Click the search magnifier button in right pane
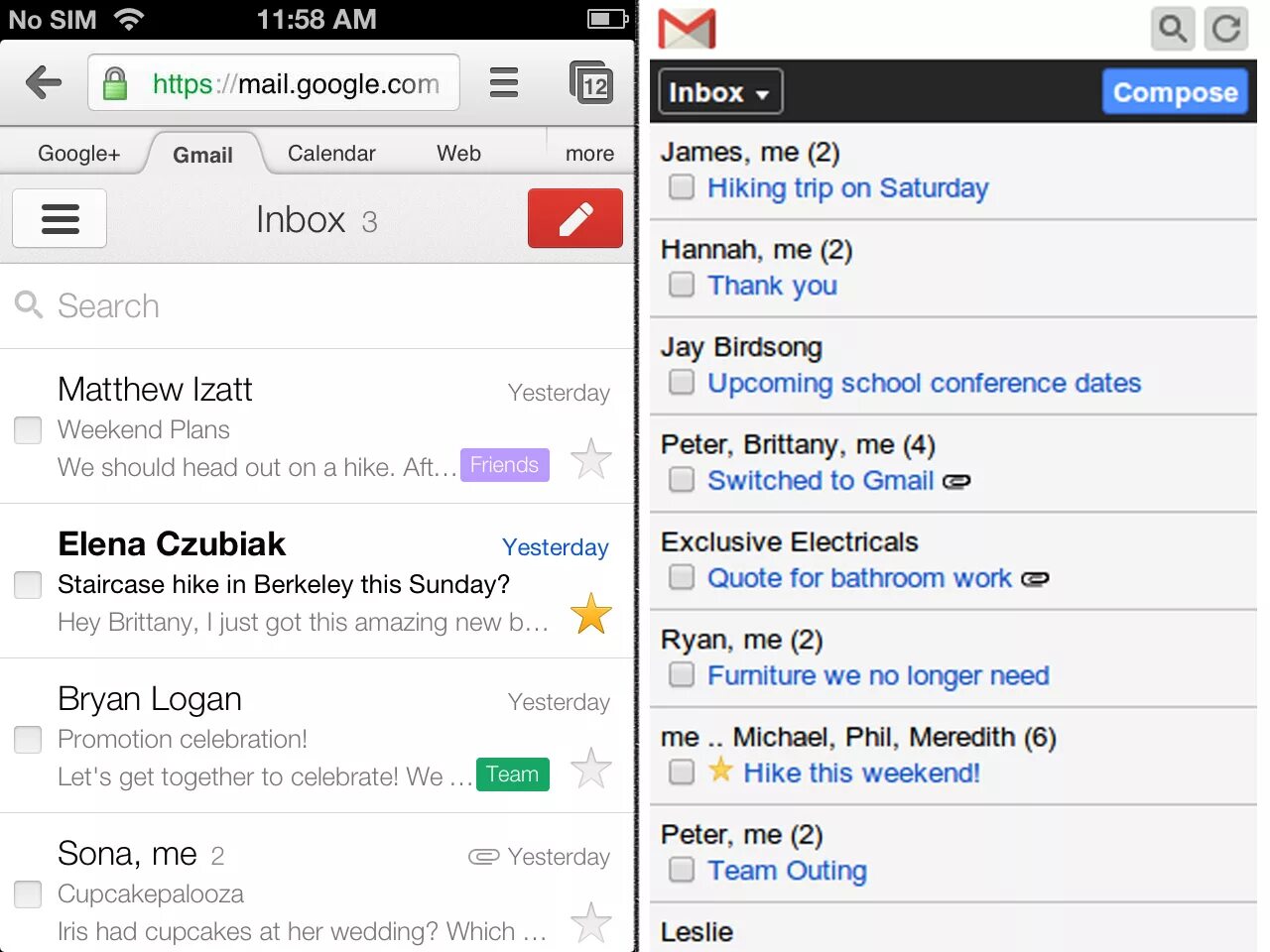The image size is (1270, 952). [x=1173, y=29]
